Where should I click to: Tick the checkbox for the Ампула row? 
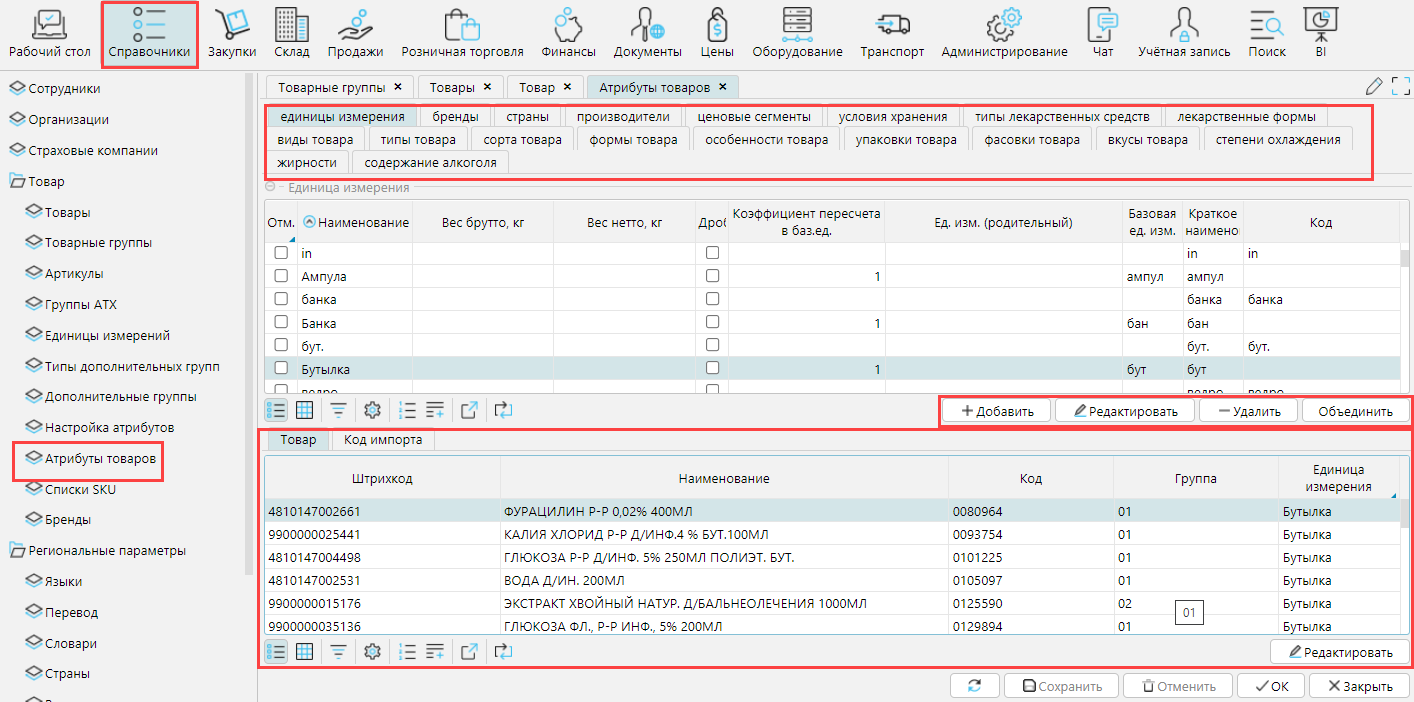point(281,277)
